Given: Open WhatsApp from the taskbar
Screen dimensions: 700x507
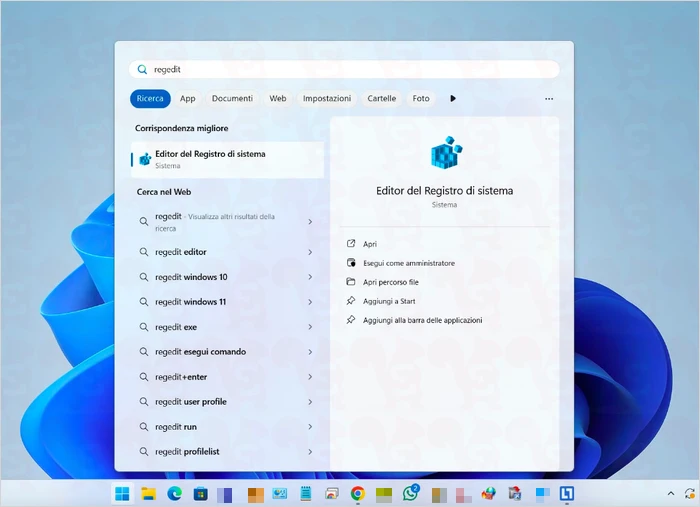Looking at the screenshot, I should tap(410, 493).
